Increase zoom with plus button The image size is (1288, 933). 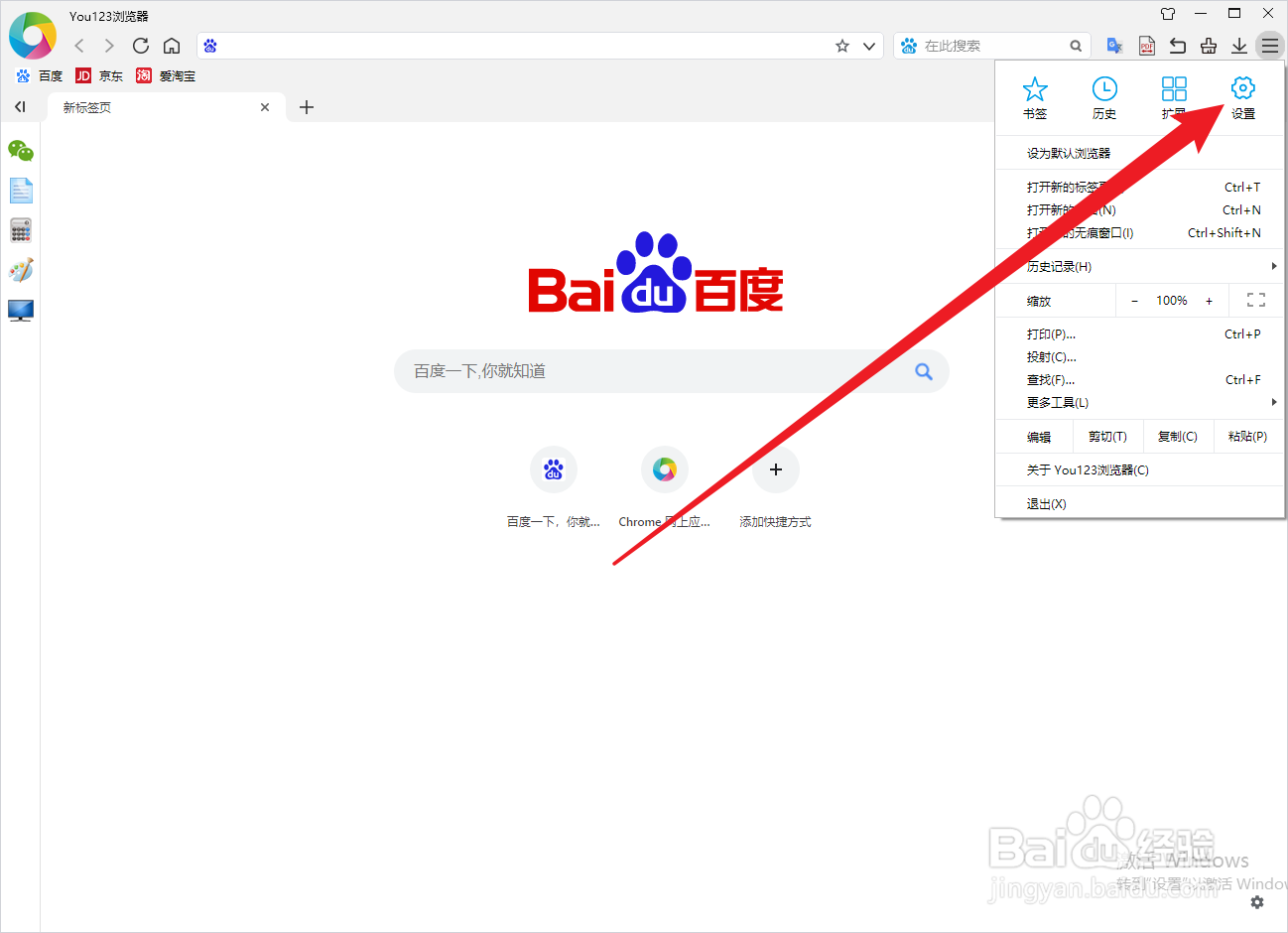coord(1209,301)
